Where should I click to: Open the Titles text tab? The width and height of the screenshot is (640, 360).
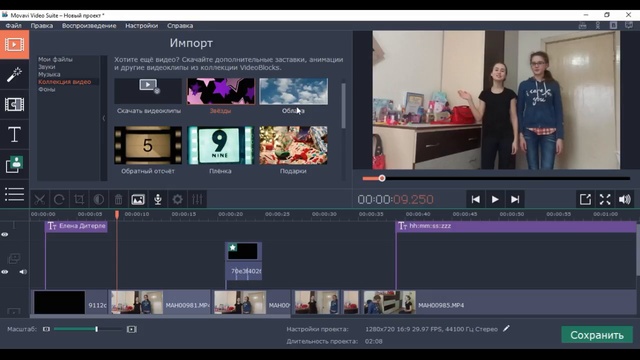14,134
